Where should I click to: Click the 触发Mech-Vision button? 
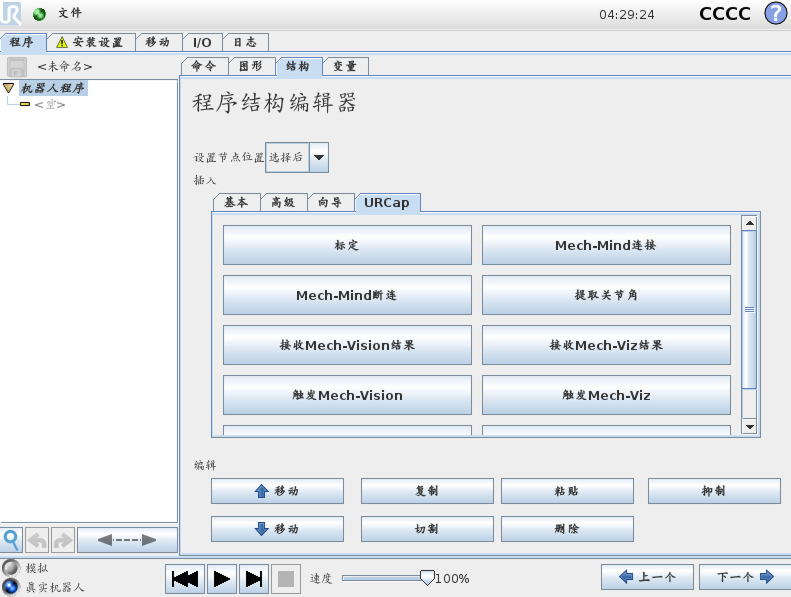tap(347, 395)
